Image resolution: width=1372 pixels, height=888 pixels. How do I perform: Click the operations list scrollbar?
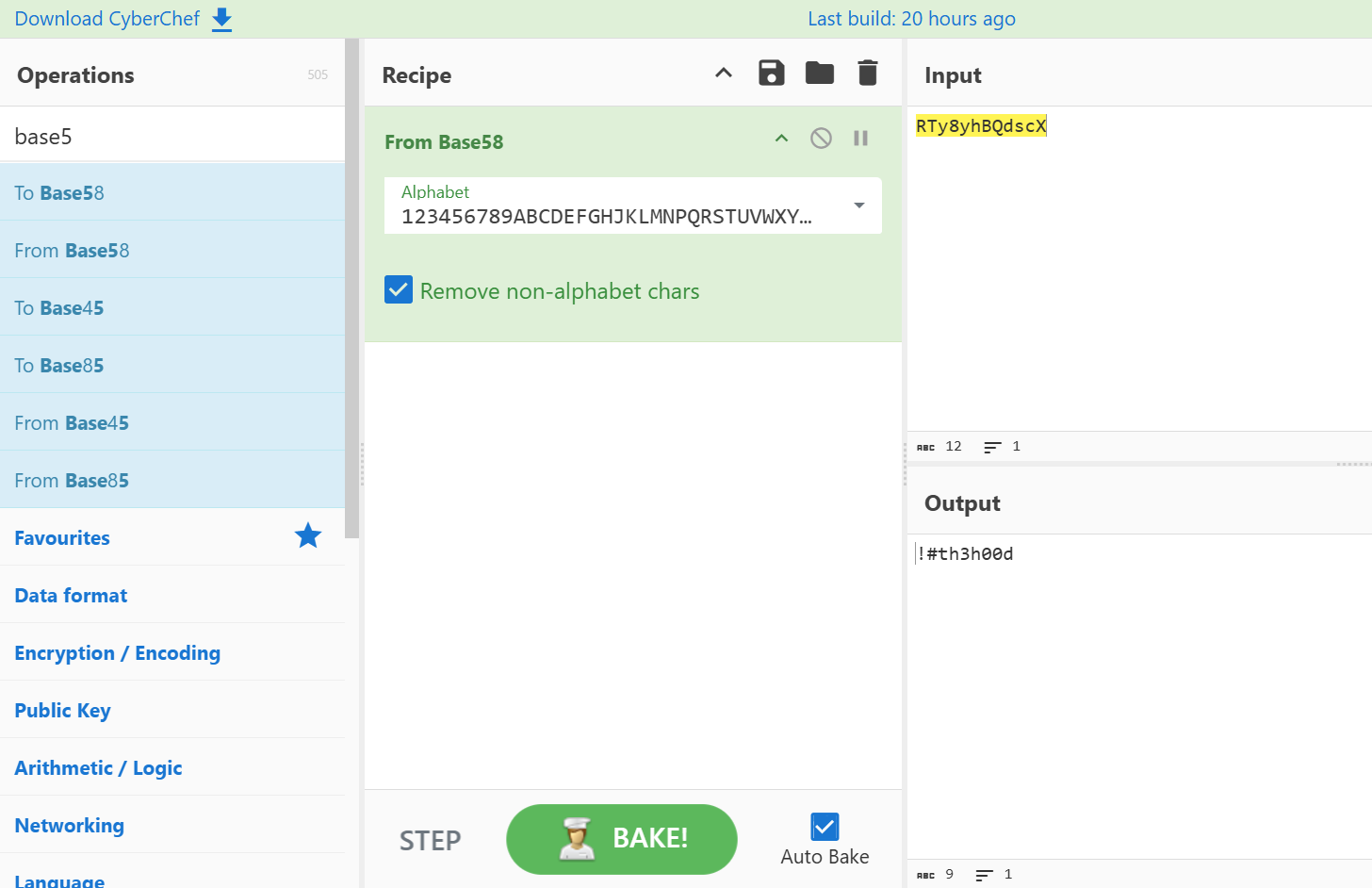coord(352,288)
